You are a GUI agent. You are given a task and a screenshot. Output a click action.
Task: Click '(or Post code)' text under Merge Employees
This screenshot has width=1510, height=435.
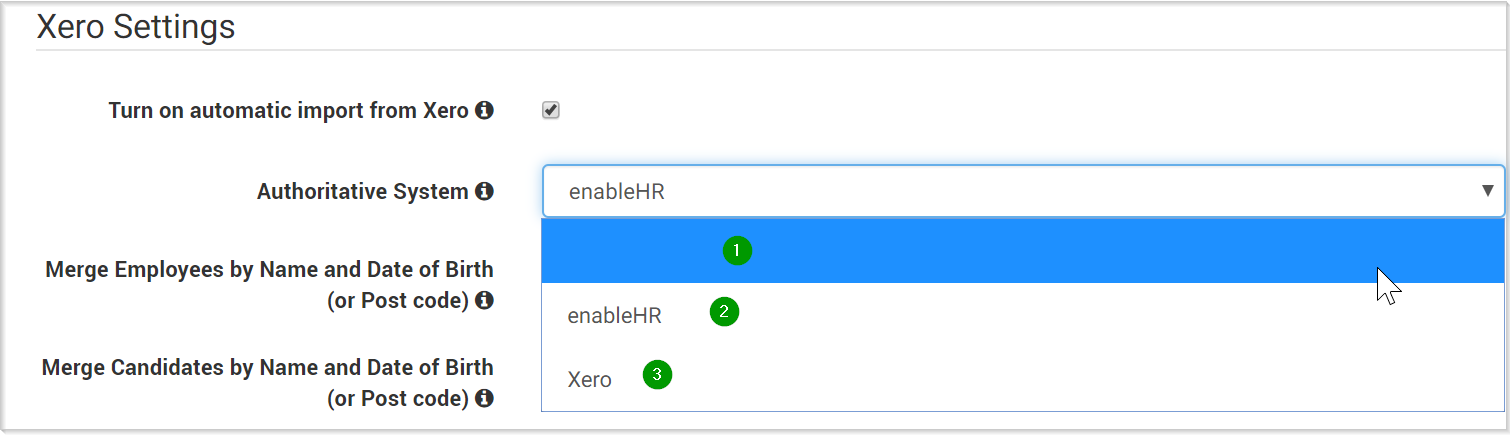[x=399, y=300]
